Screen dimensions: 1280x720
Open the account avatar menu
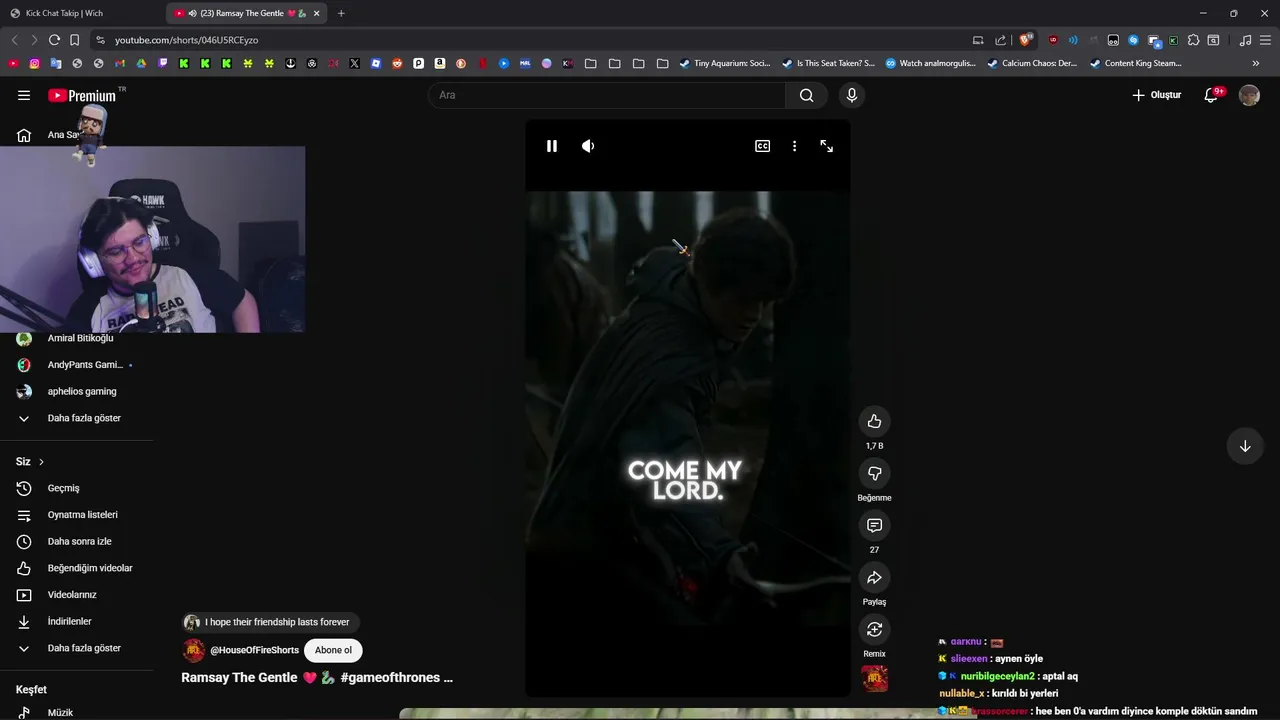pyautogui.click(x=1249, y=95)
